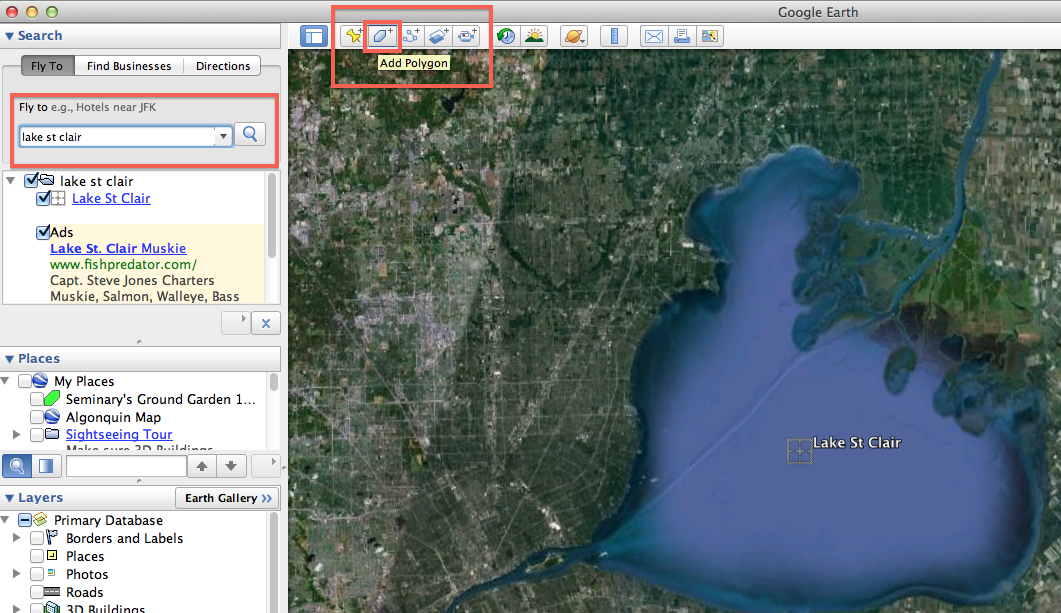Open the Earth Gallery
1061x613 pixels.
[x=227, y=497]
